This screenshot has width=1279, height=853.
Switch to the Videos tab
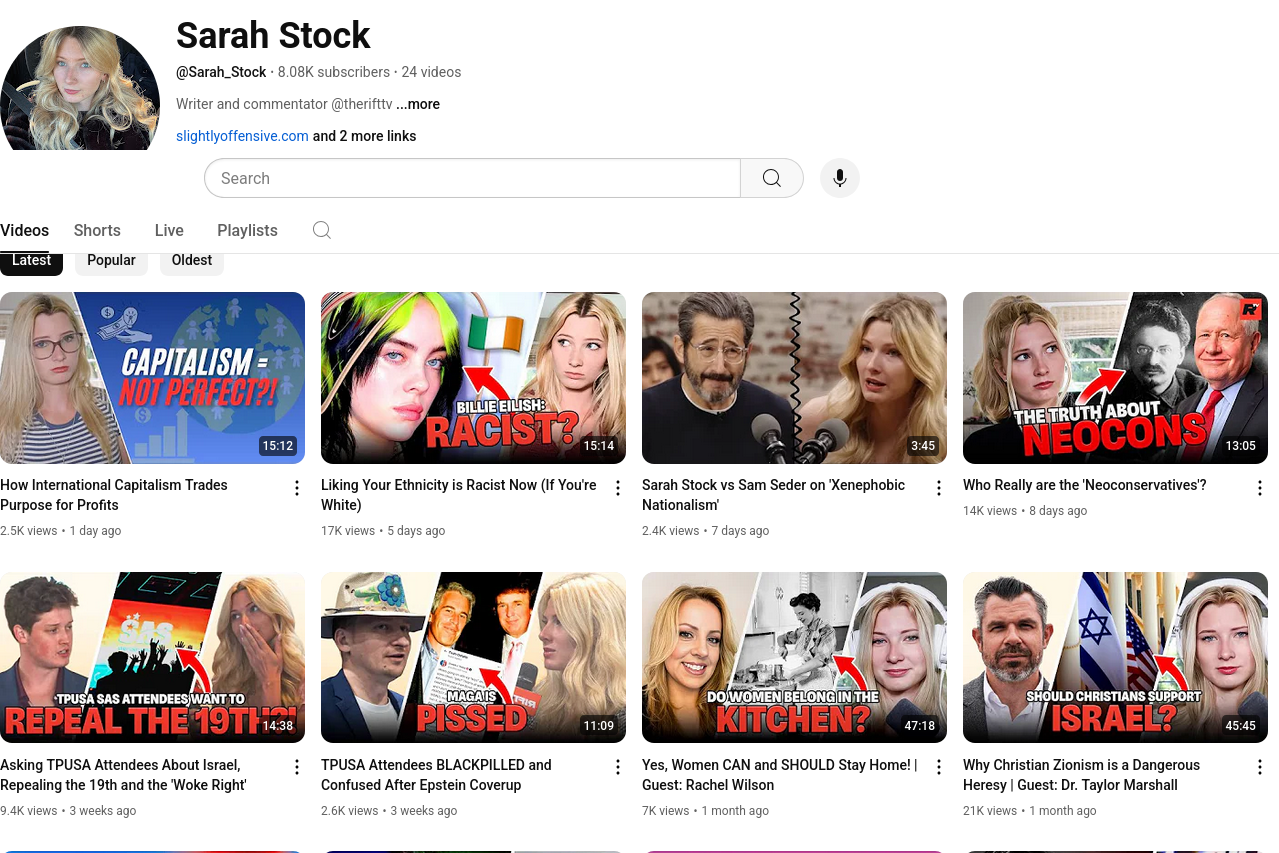point(24,230)
